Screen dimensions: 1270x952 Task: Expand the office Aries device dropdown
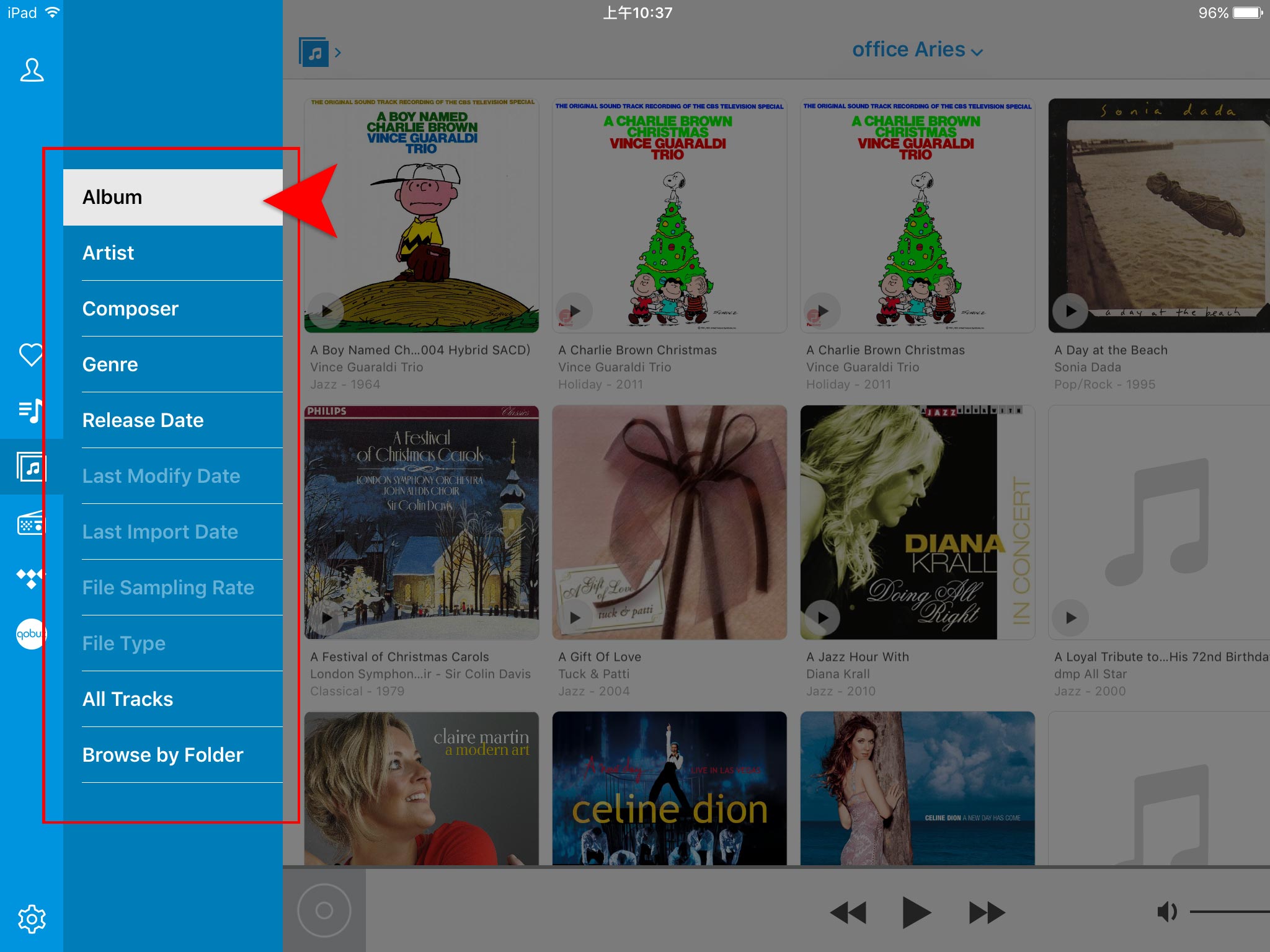point(917,50)
